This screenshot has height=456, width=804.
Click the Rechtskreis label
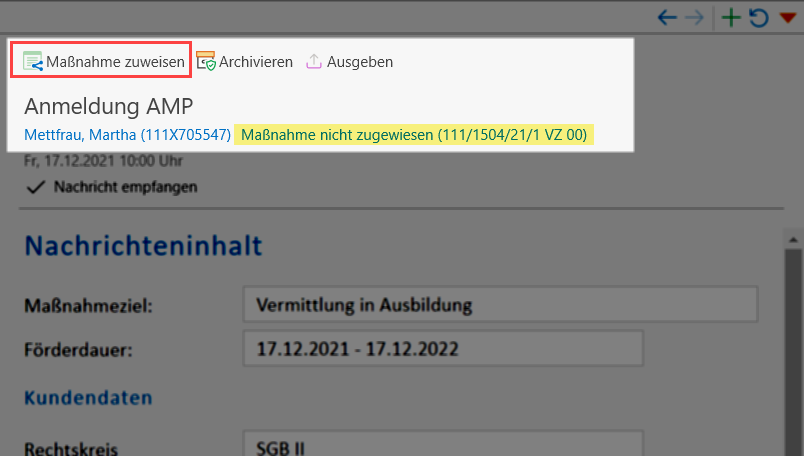[x=71, y=448]
